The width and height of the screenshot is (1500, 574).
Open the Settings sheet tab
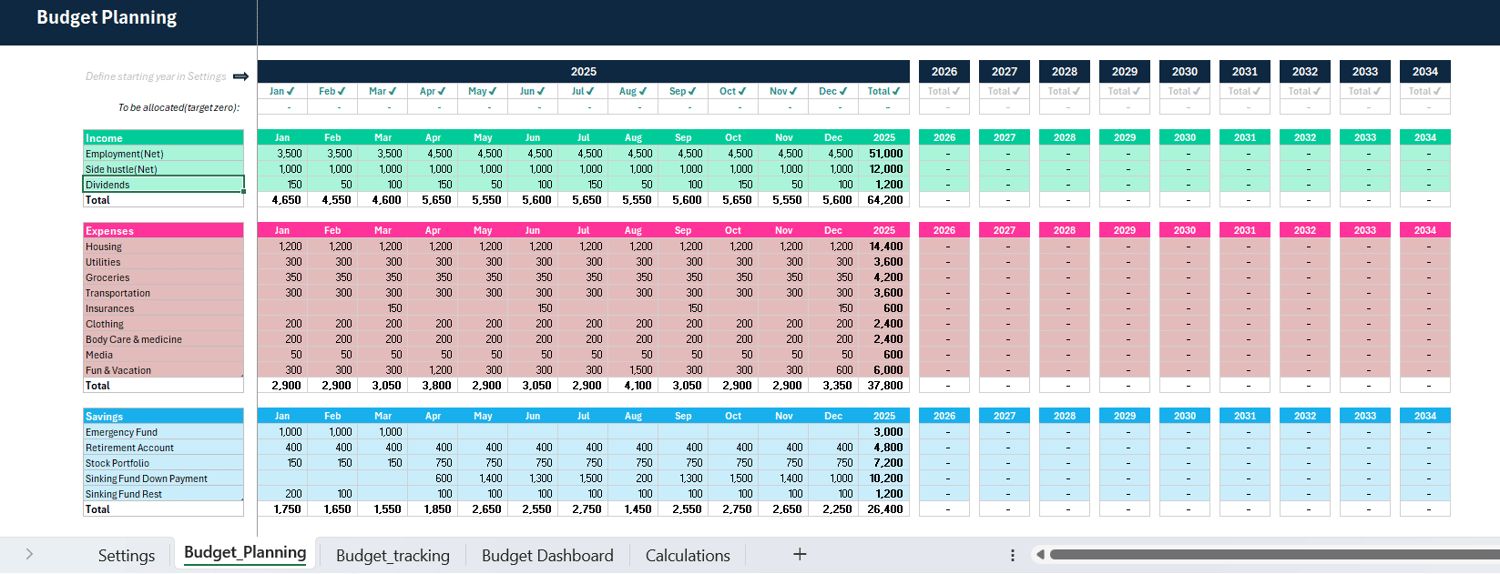[126, 555]
